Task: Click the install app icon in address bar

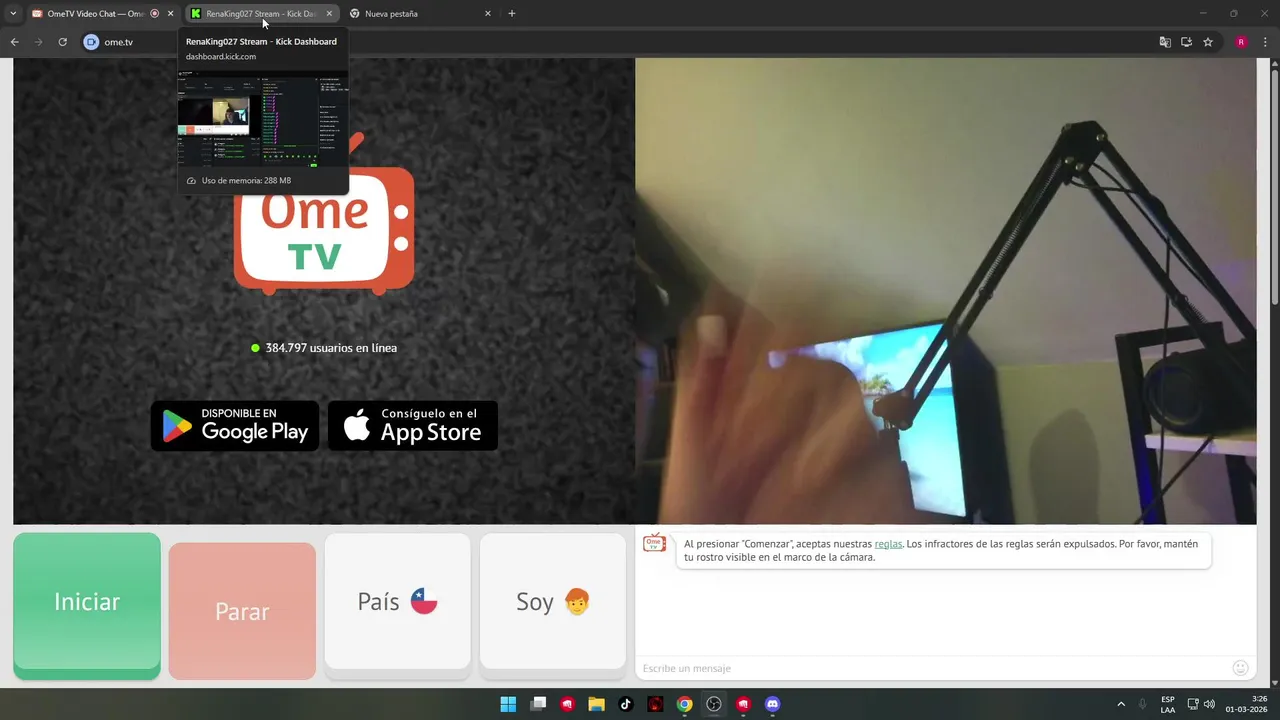Action: (x=1186, y=42)
